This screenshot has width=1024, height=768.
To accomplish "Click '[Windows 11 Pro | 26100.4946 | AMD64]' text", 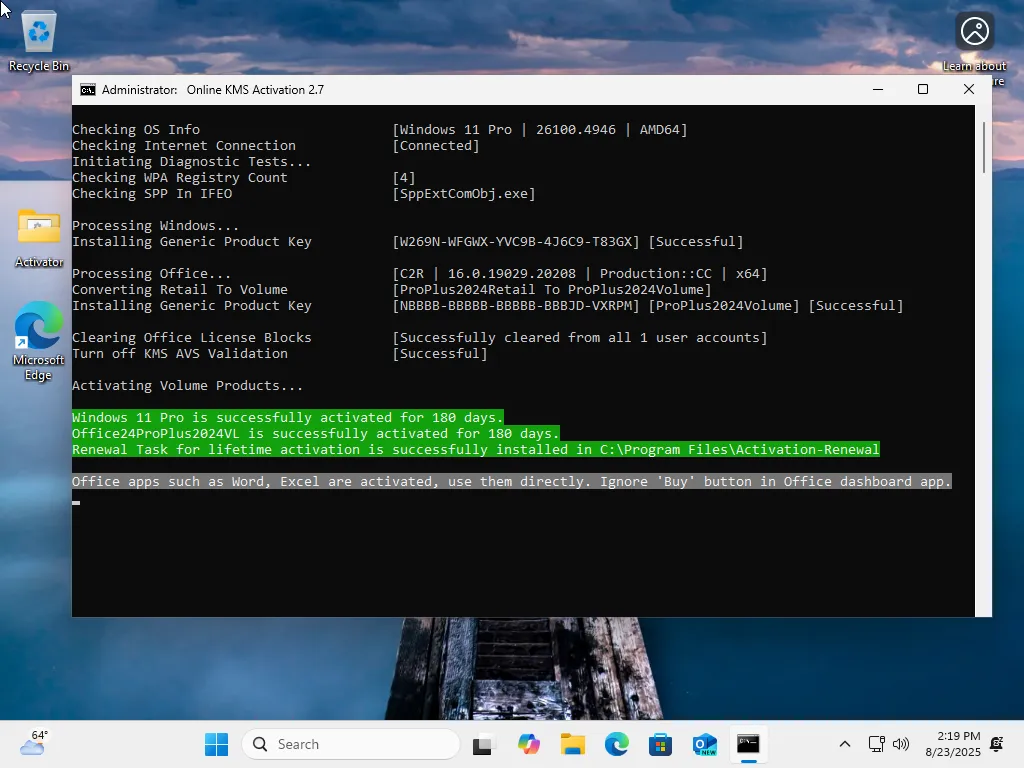I will pos(539,129).
